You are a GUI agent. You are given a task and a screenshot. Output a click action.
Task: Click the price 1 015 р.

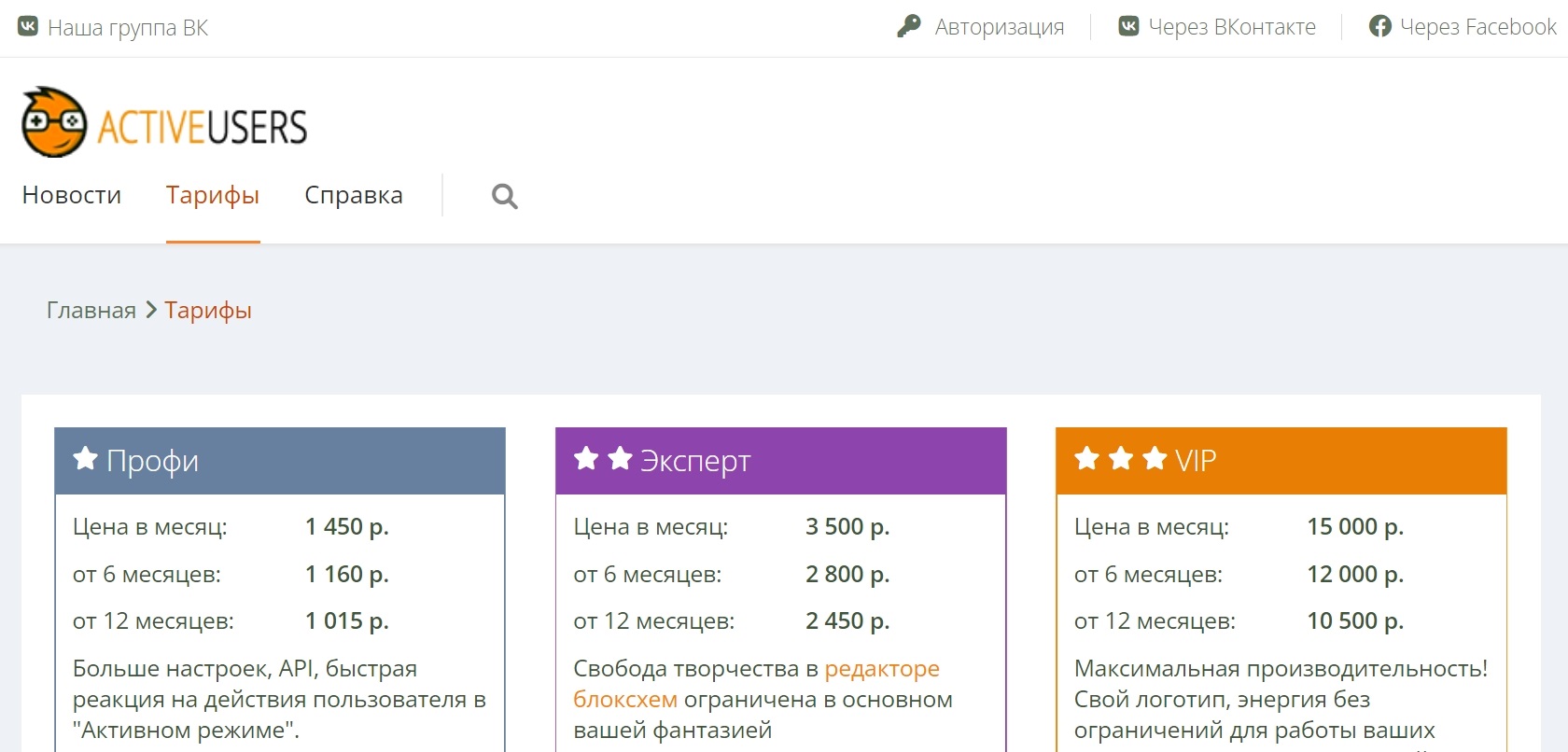(x=347, y=620)
